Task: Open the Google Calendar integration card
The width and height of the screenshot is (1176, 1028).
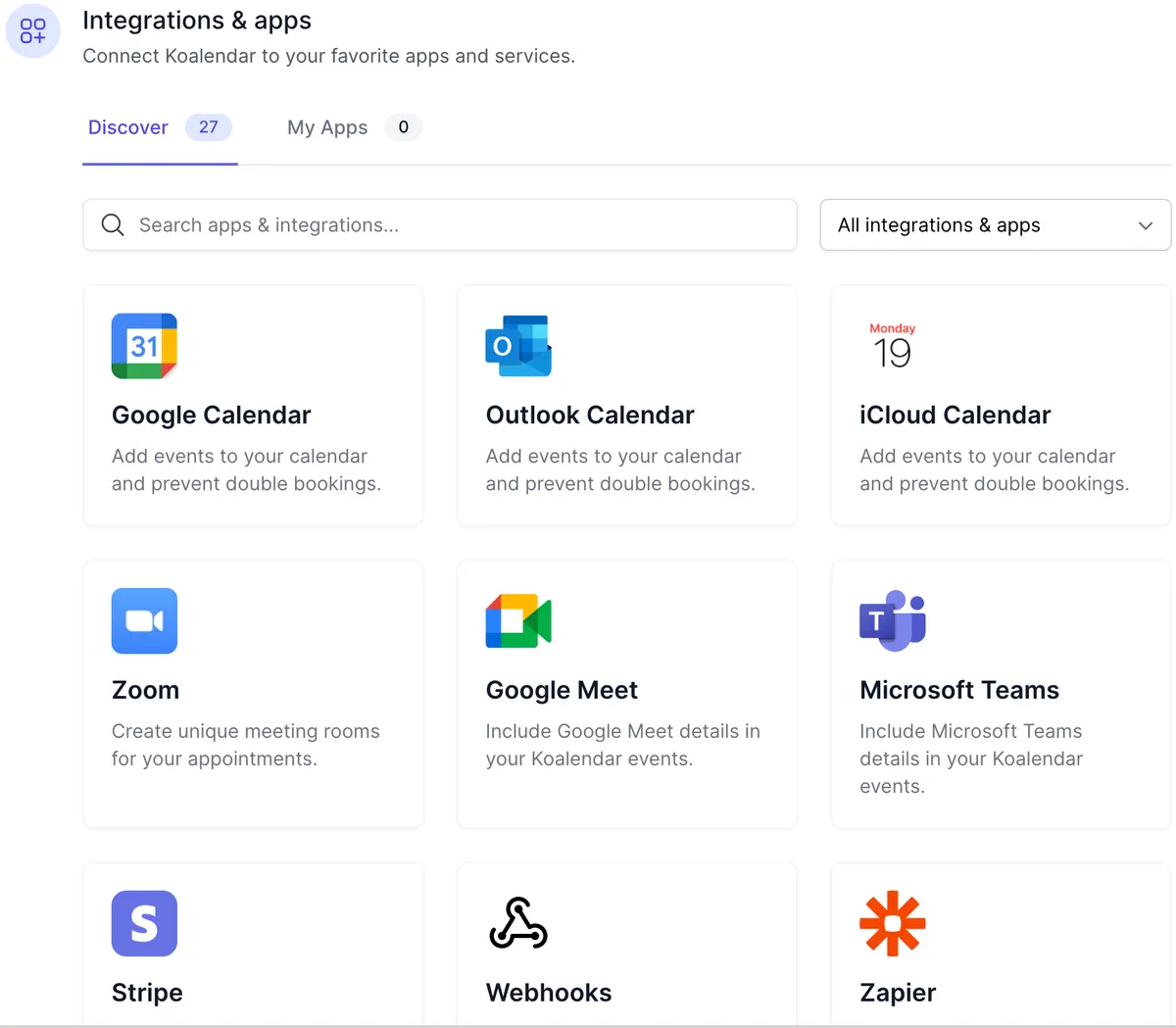Action: click(x=253, y=405)
